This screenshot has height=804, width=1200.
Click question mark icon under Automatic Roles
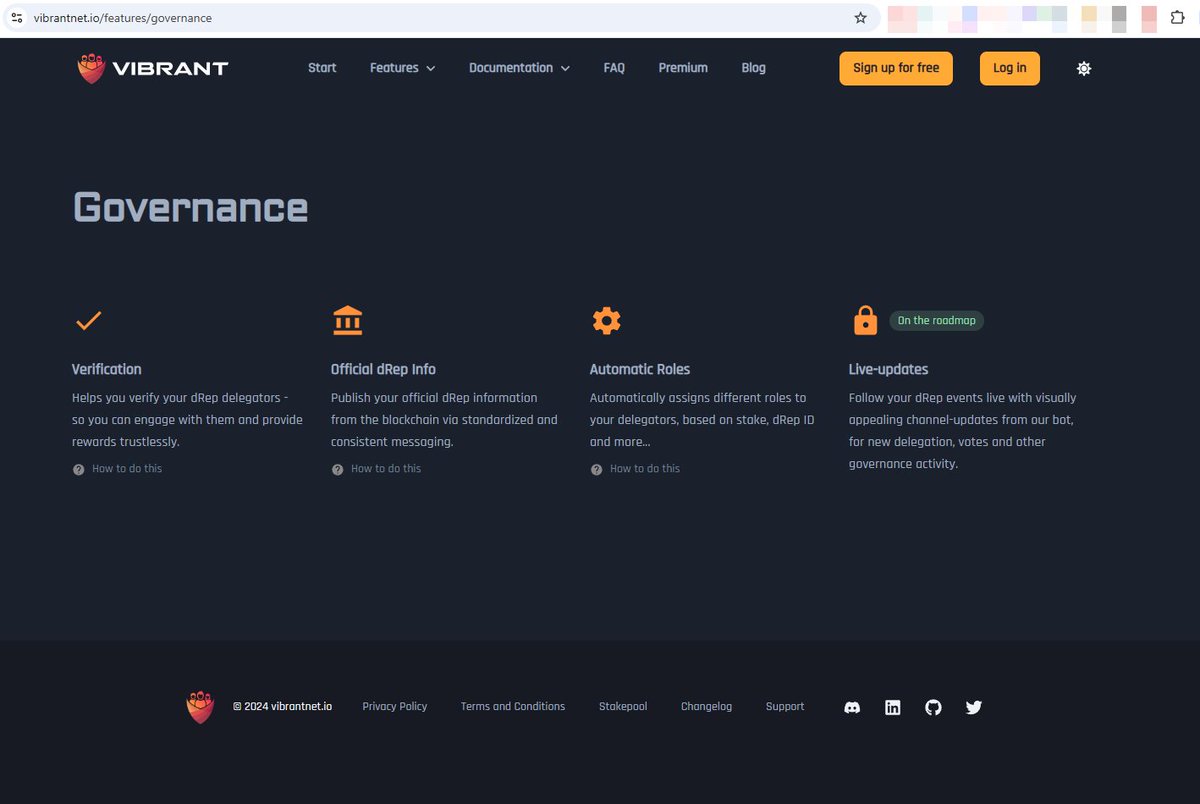(x=597, y=469)
